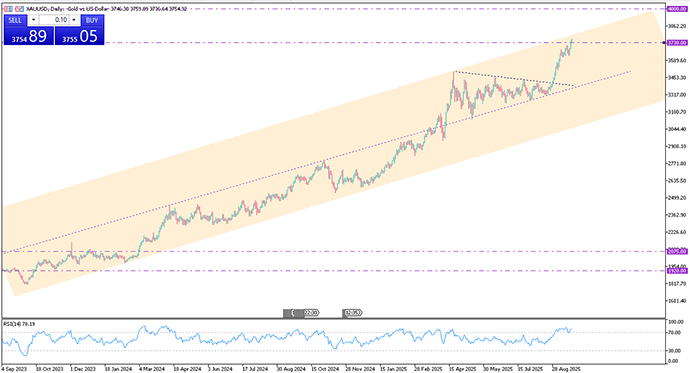The image size is (690, 373).
Task: Click the RSI scale 70.00 value
Action: [676, 333]
